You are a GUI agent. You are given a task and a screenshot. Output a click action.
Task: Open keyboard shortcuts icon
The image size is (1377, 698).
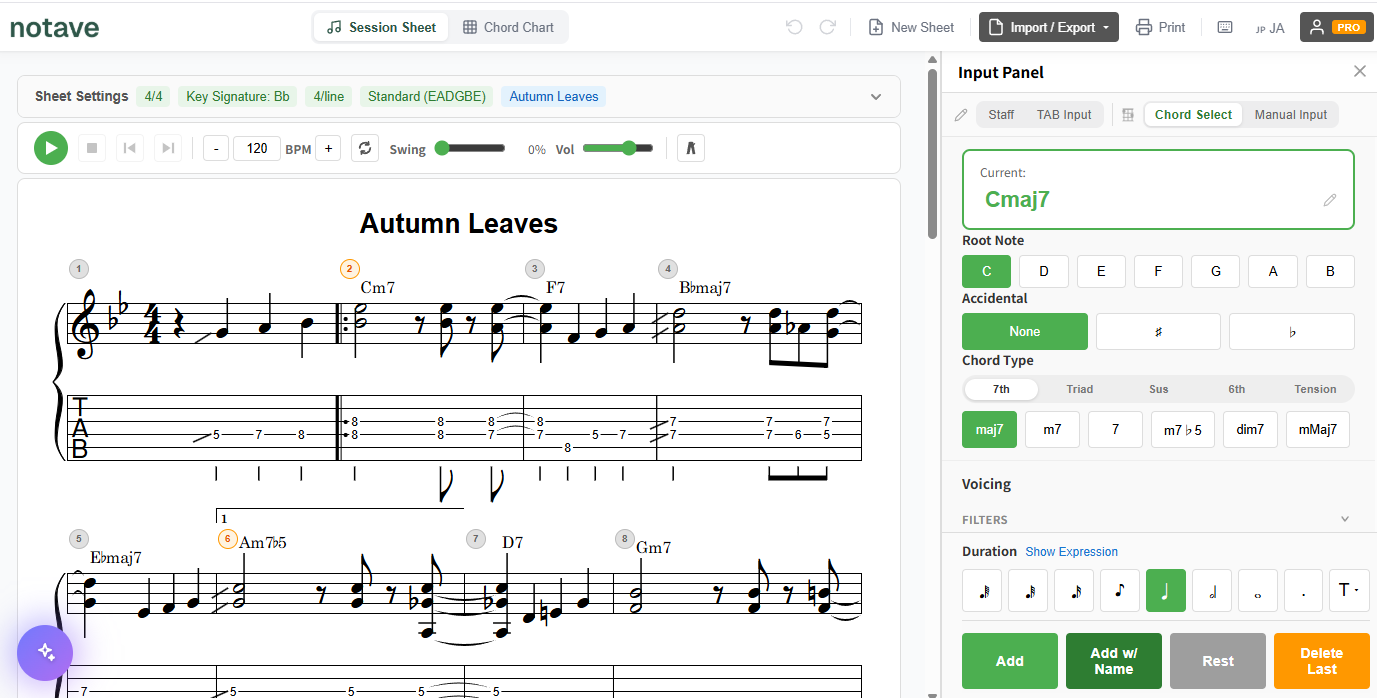click(x=1225, y=27)
